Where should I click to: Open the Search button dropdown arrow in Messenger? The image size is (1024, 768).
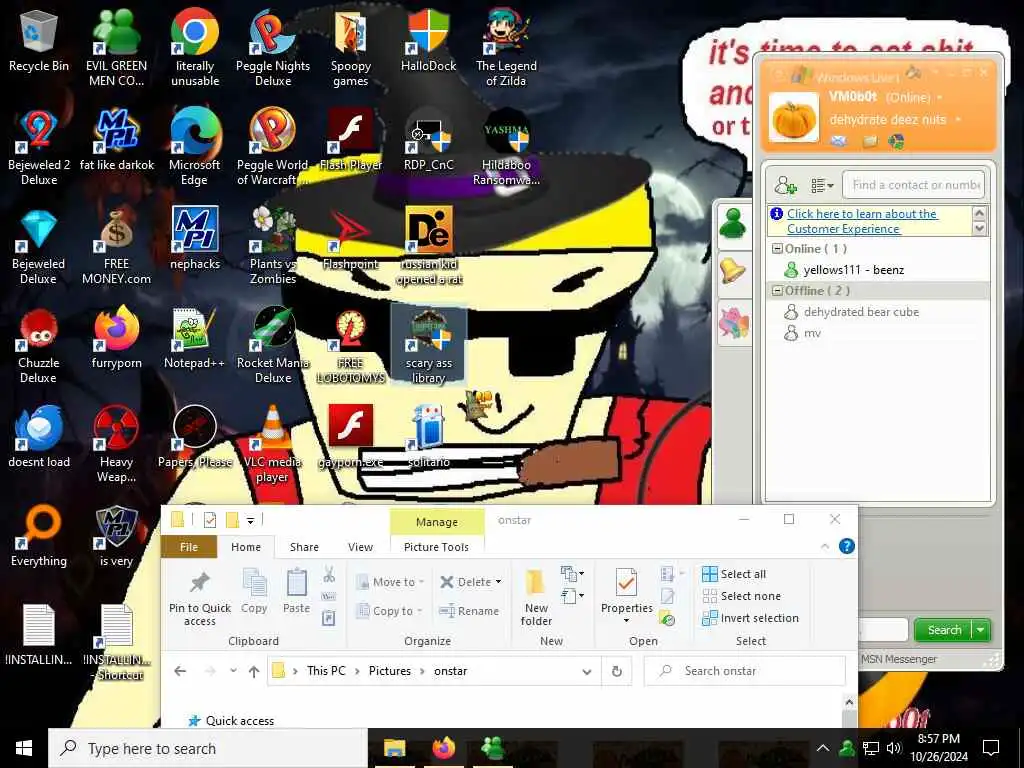point(981,630)
